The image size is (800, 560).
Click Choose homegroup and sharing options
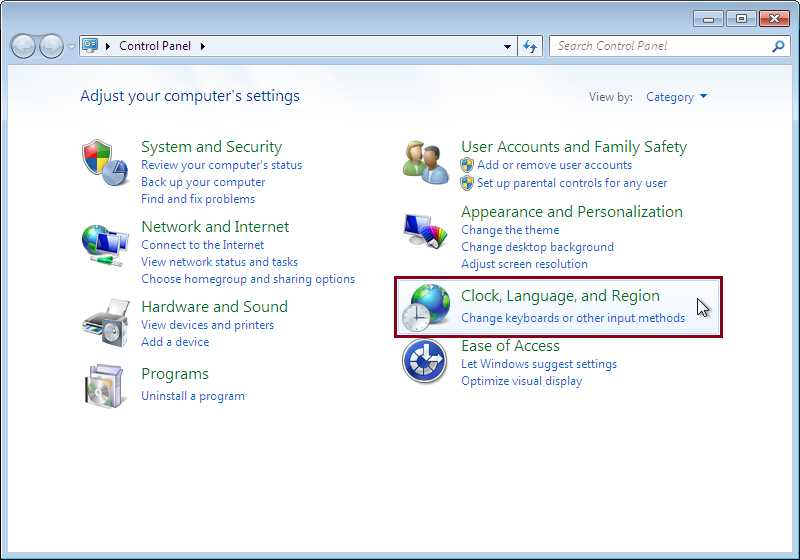248,279
